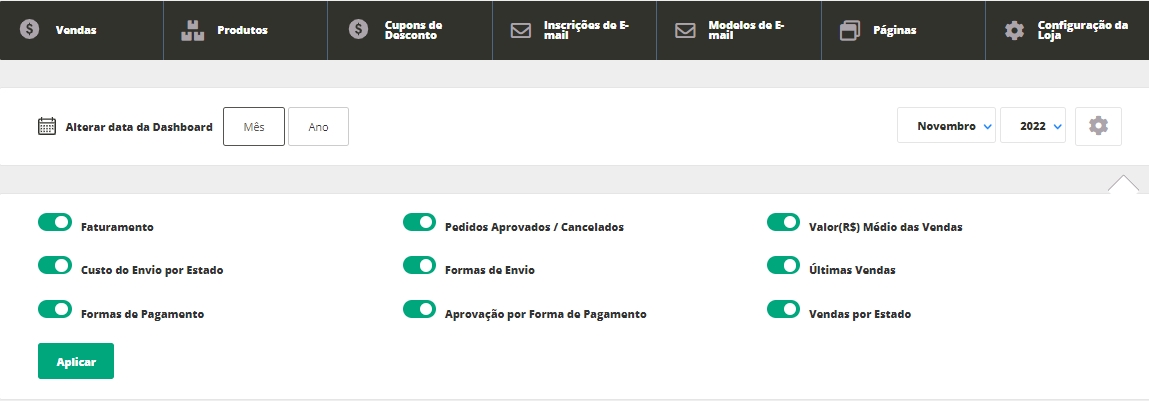This screenshot has width=1149, height=401.
Task: Click the dollar icon beside Vendas
Action: point(30,30)
